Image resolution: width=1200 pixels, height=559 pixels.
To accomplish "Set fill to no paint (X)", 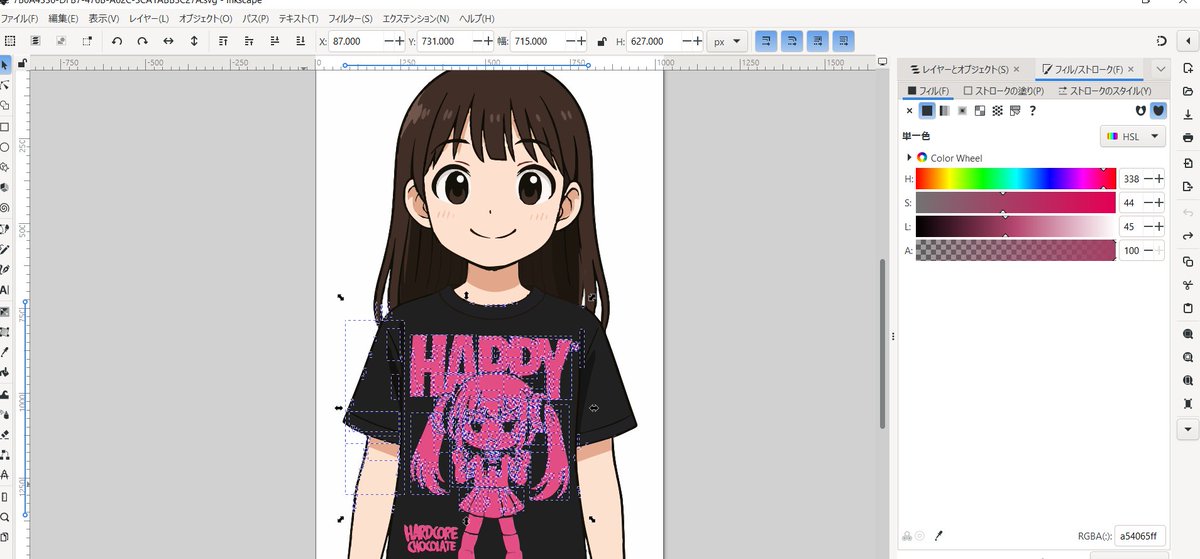I will coord(909,111).
